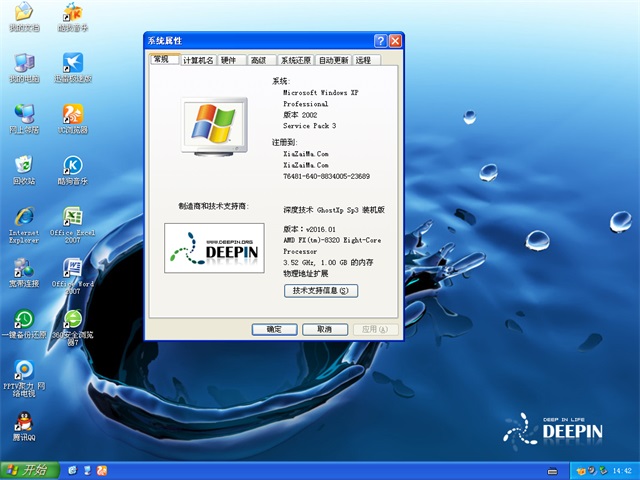Viewport: 640px width, 480px height.
Task: Click the help question mark button in title bar
Action: (x=380, y=41)
